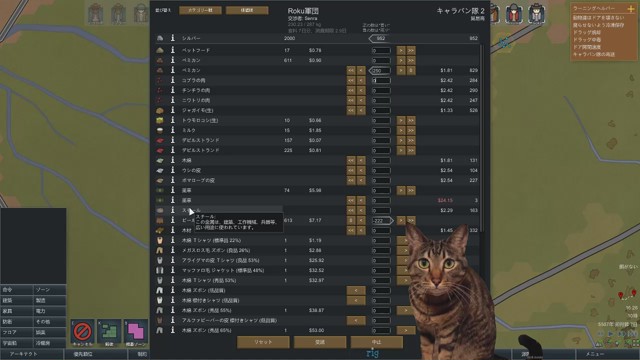Switch to the アーキテクト tab
The image size is (640, 360).
pos(23,354)
